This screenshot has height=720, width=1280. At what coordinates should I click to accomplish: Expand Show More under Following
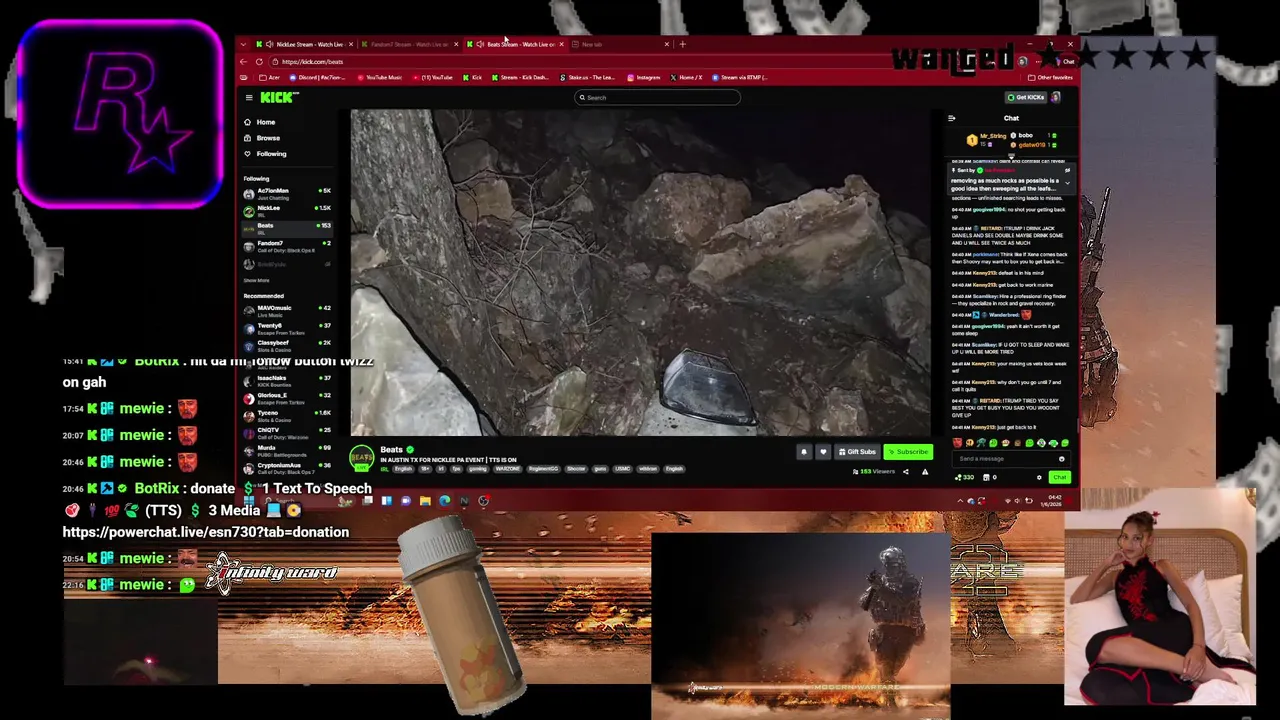click(x=256, y=281)
